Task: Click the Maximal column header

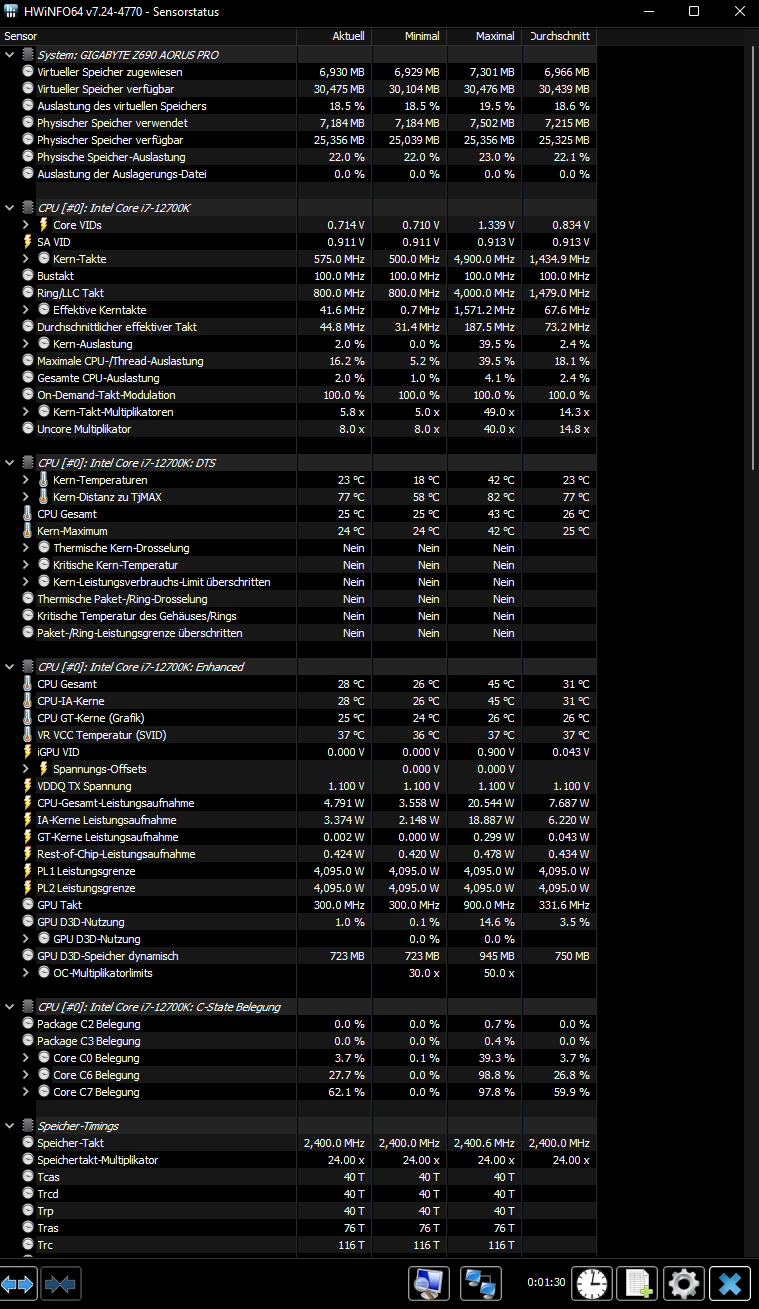Action: point(484,36)
